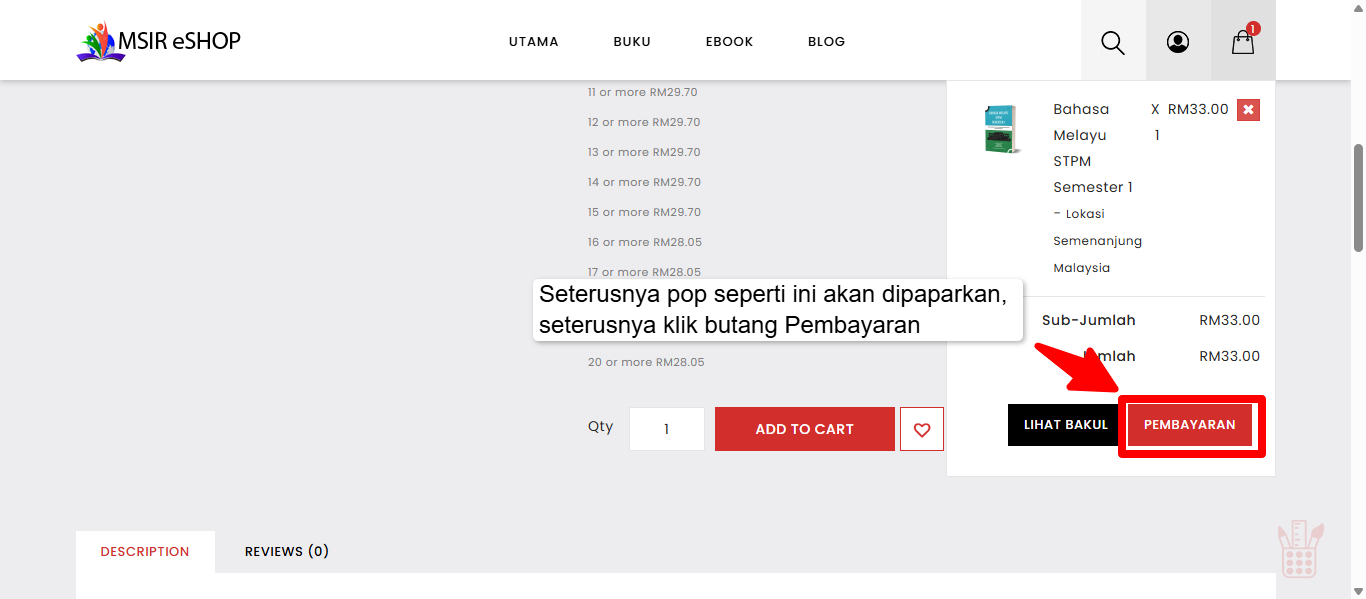Click the LIHAT BAKUL button
This screenshot has height=599, width=1366.
coord(1066,425)
